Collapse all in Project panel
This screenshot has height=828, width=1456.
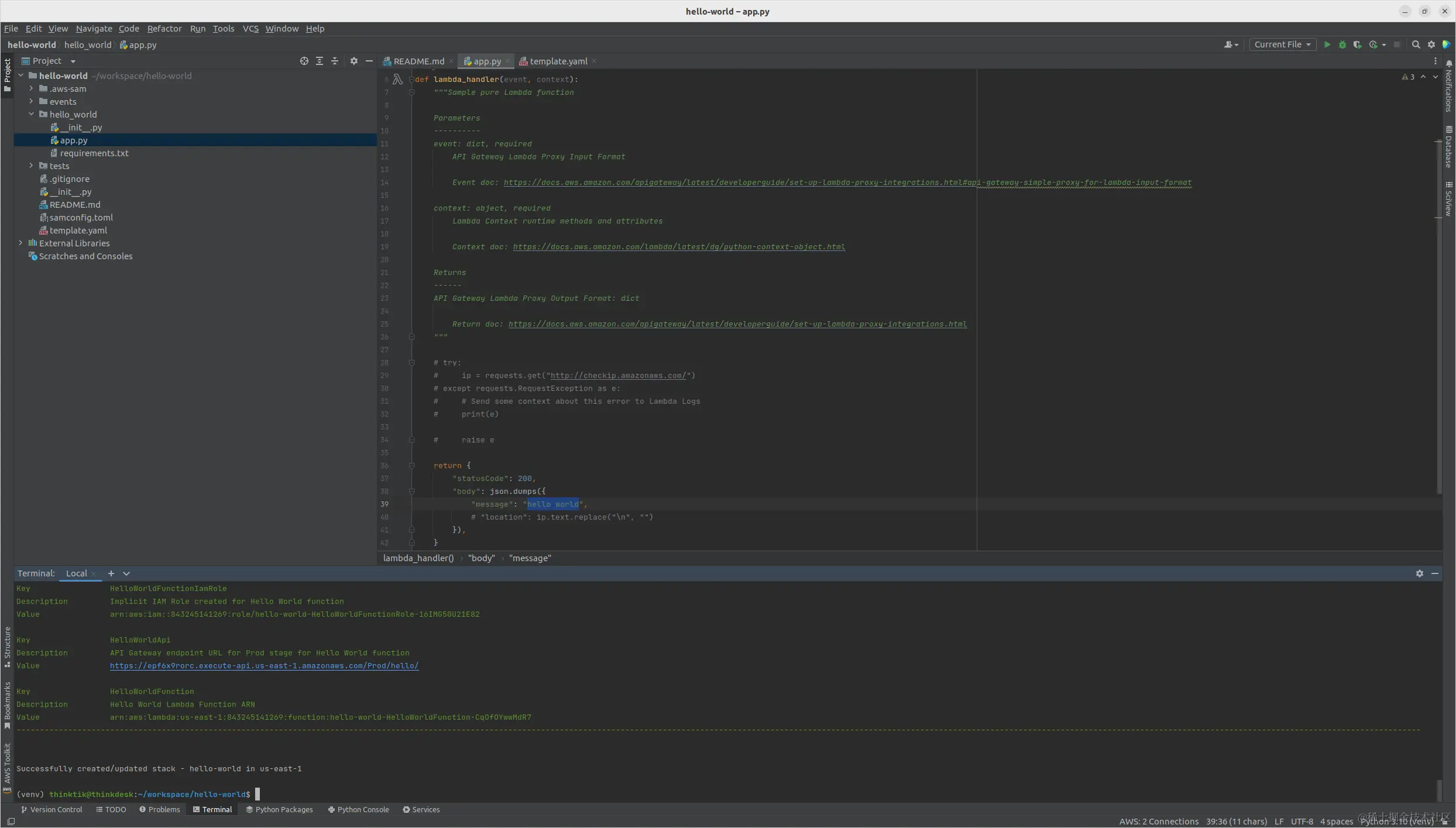coord(334,61)
